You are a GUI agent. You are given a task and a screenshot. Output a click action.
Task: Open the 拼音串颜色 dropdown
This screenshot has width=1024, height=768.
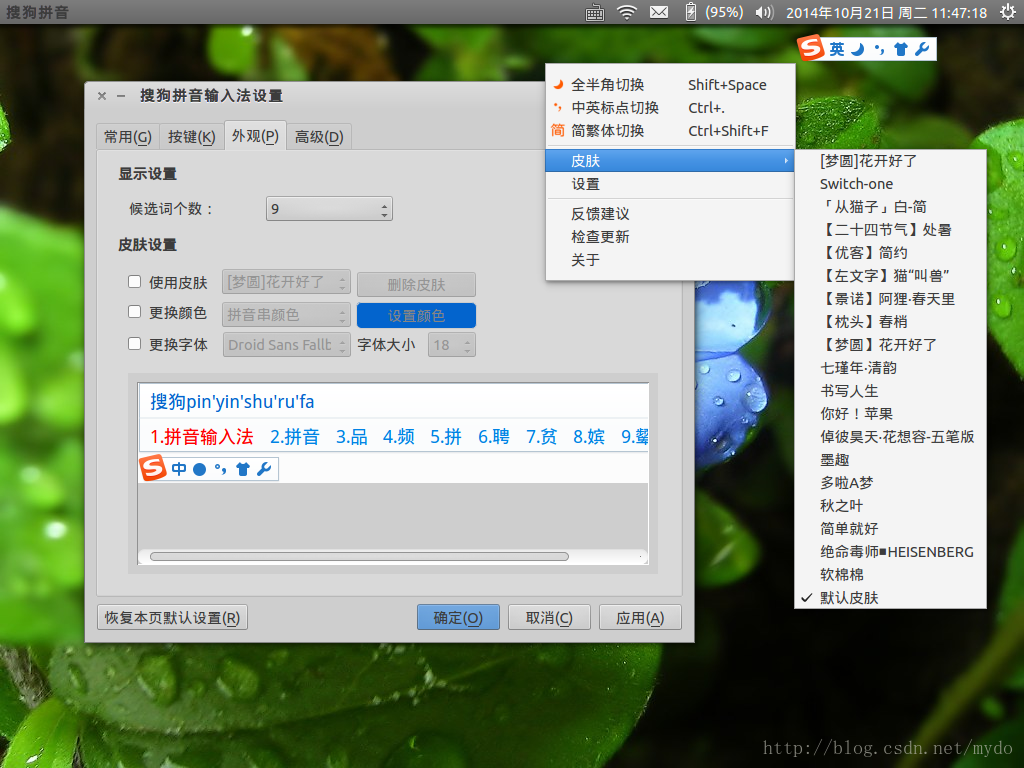point(286,315)
